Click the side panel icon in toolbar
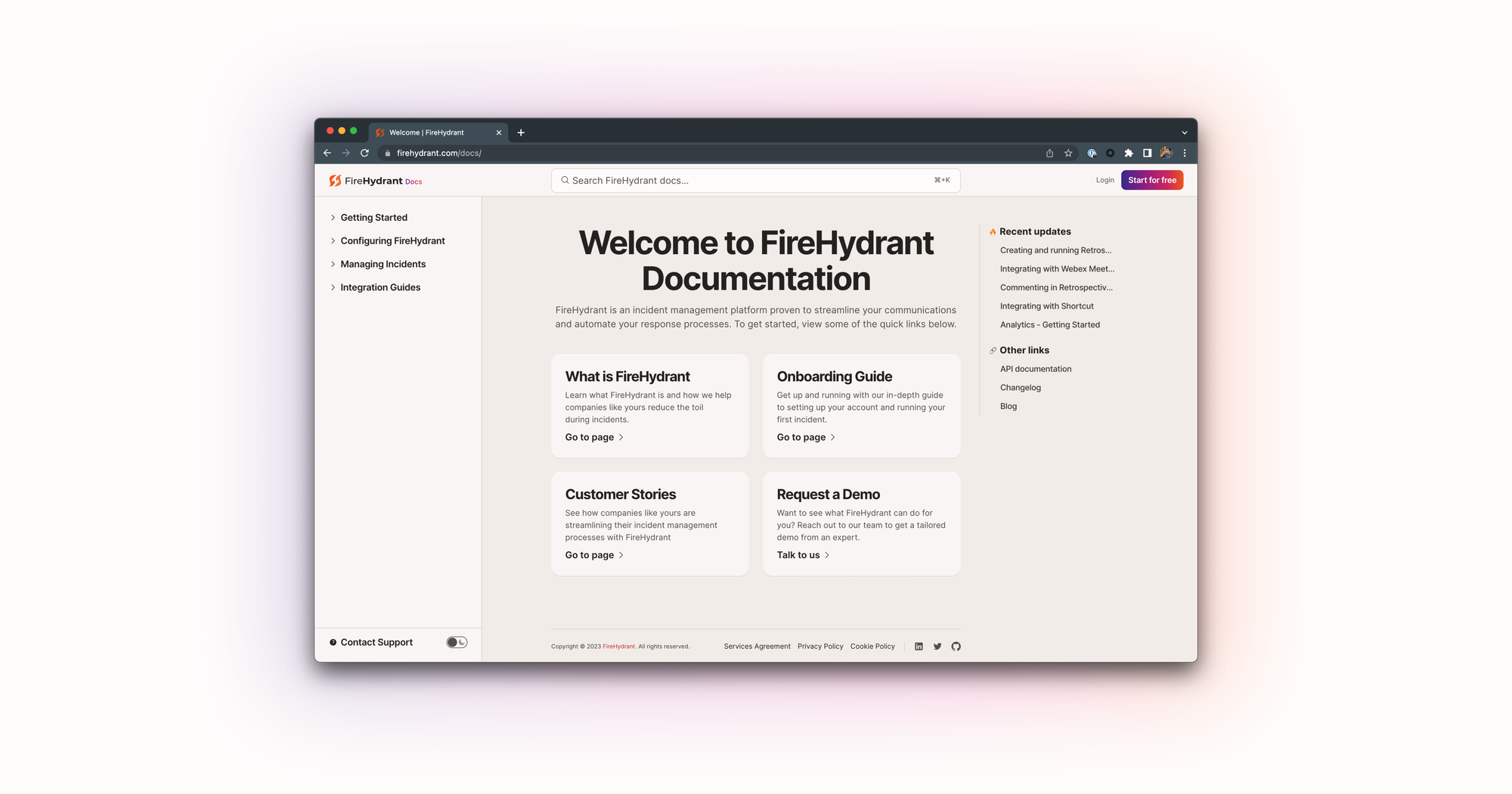The height and width of the screenshot is (794, 1512). (x=1147, y=153)
